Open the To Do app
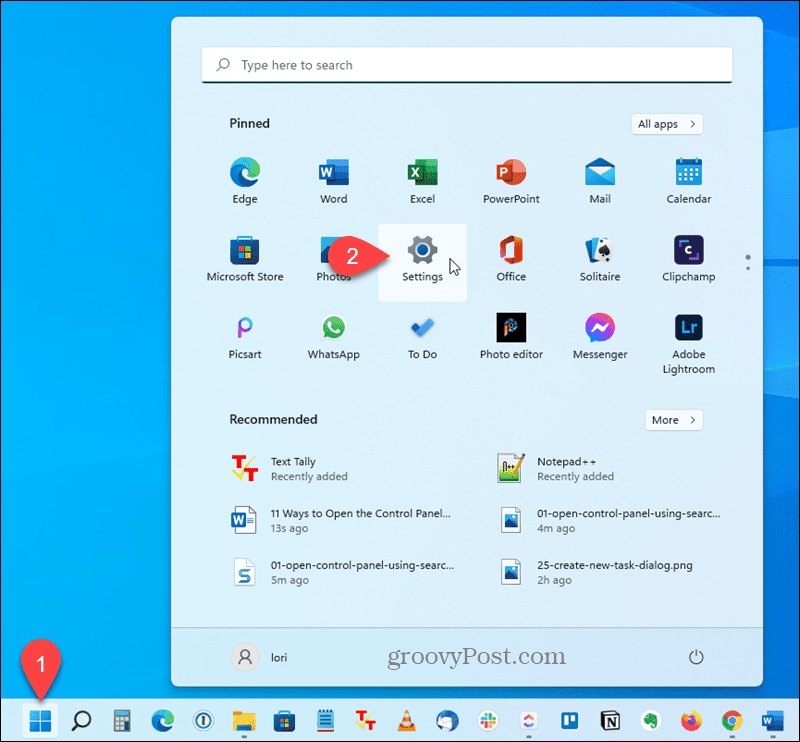800x742 pixels. point(422,336)
